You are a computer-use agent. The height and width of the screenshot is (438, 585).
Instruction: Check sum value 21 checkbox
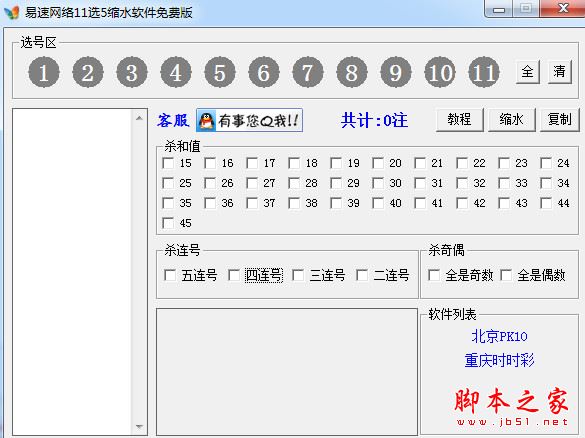[420, 163]
